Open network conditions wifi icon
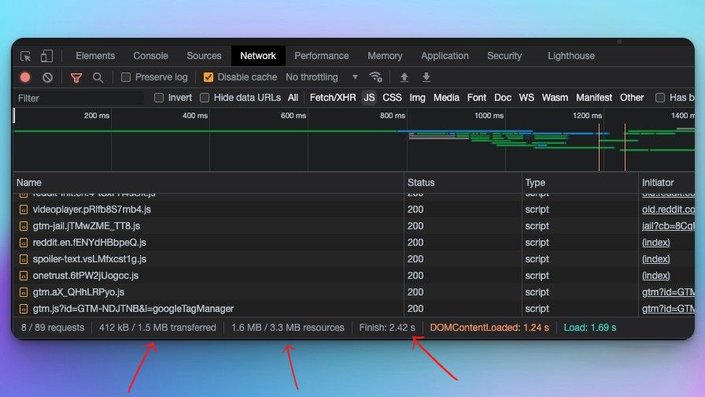Screen dimensions: 705x397 tap(375, 77)
